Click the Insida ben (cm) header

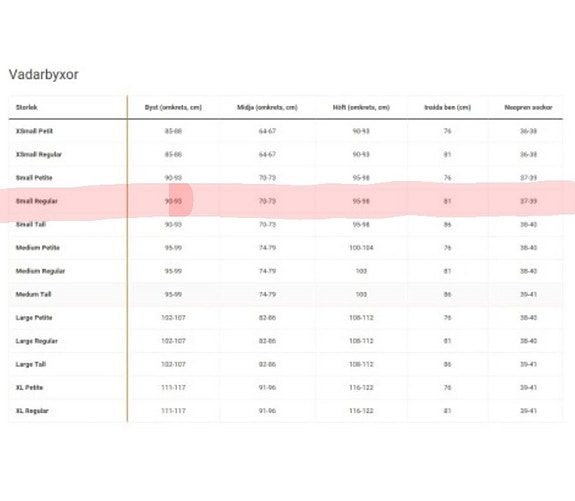447,107
